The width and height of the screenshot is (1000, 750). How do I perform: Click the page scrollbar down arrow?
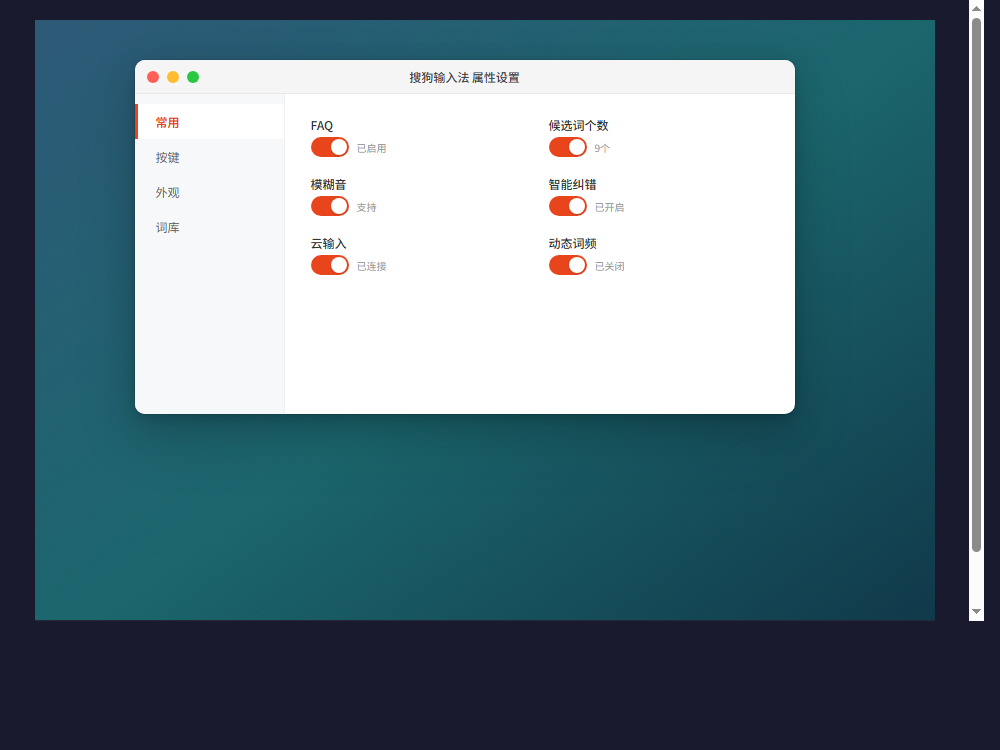tap(976, 612)
